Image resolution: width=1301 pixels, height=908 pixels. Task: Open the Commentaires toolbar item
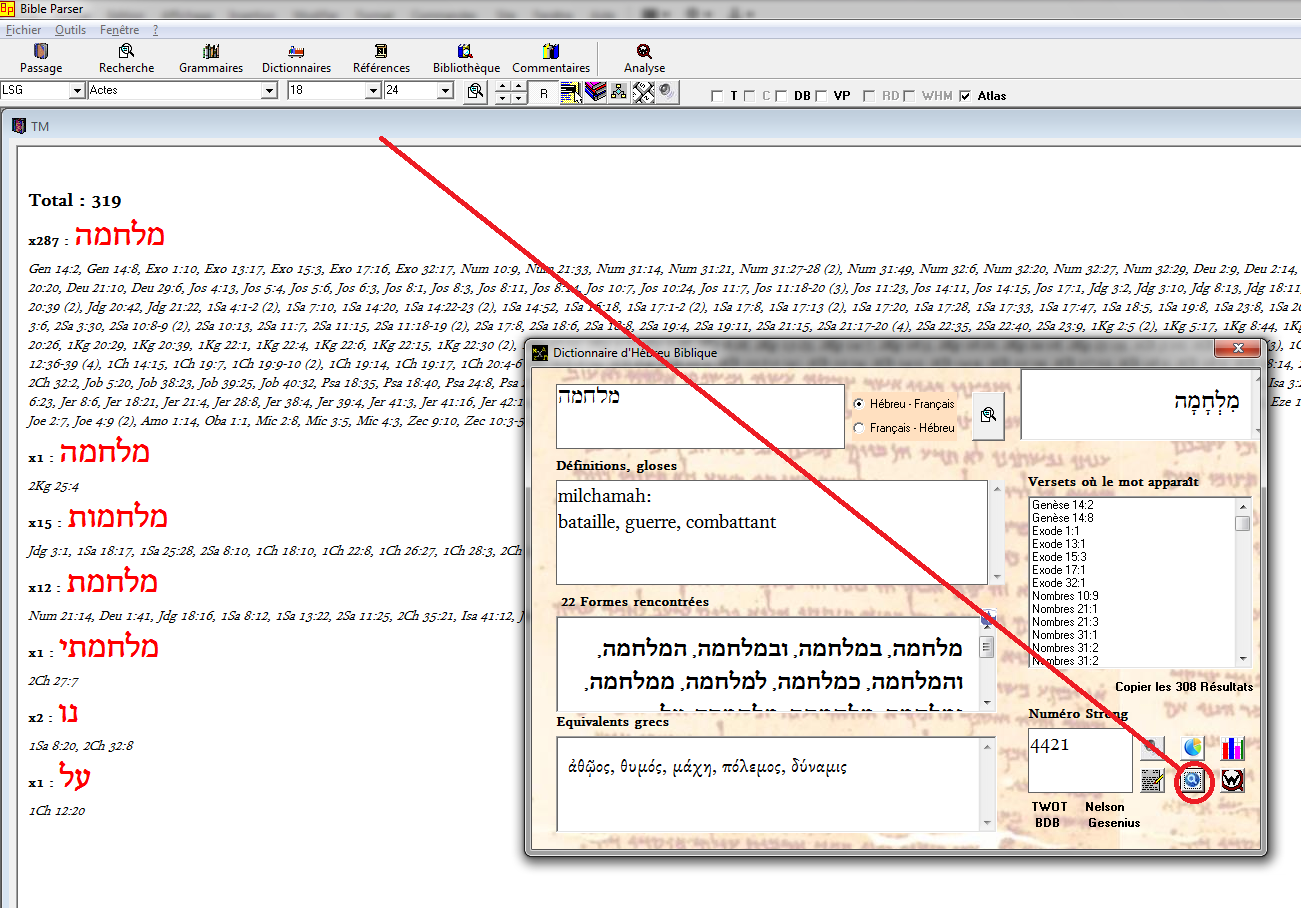(x=551, y=59)
